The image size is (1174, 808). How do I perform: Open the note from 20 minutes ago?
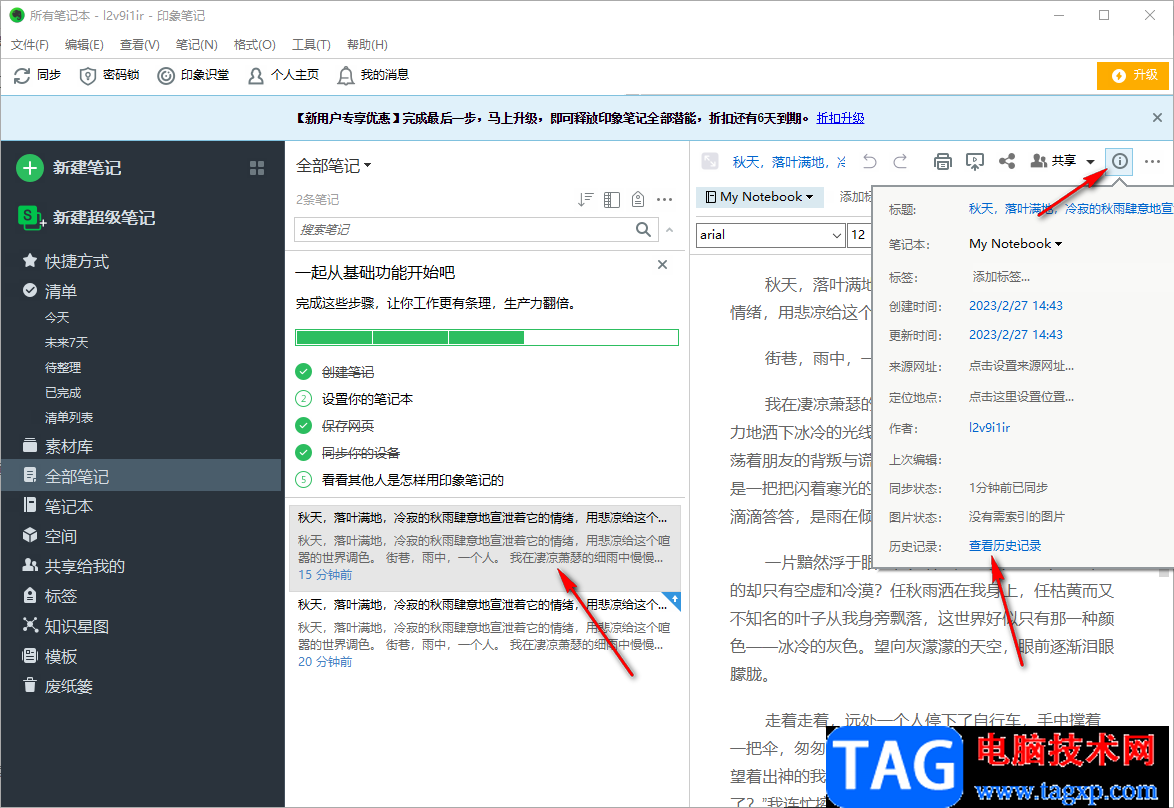click(484, 634)
